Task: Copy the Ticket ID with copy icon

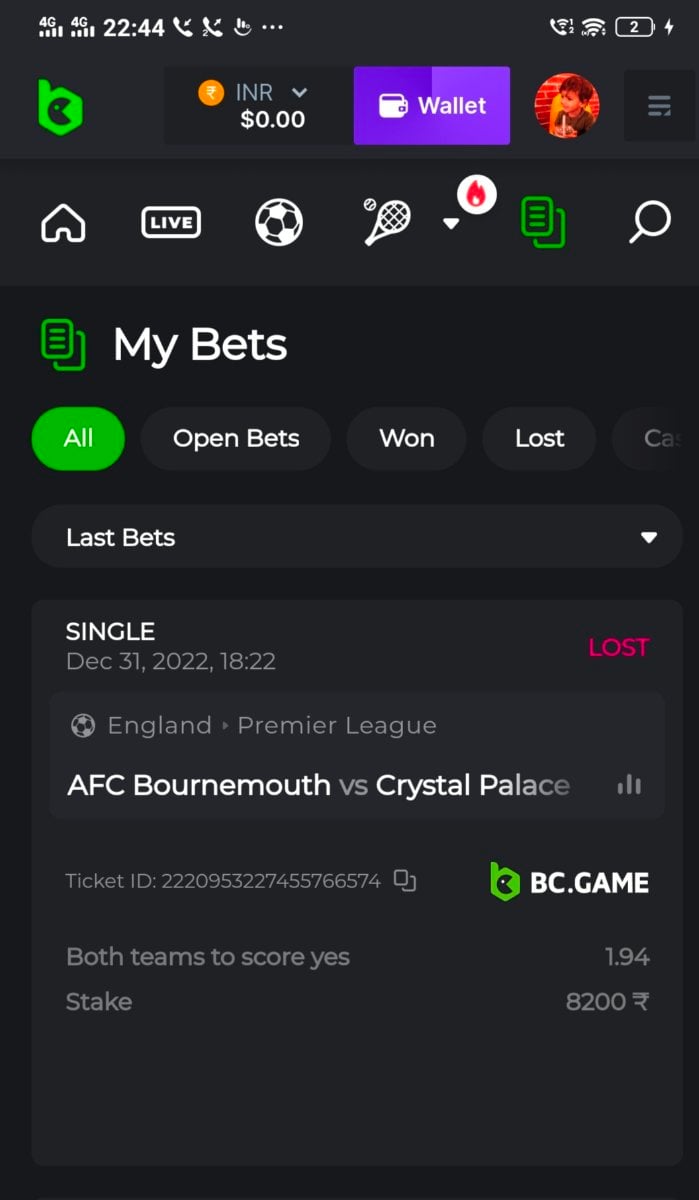Action: point(404,881)
